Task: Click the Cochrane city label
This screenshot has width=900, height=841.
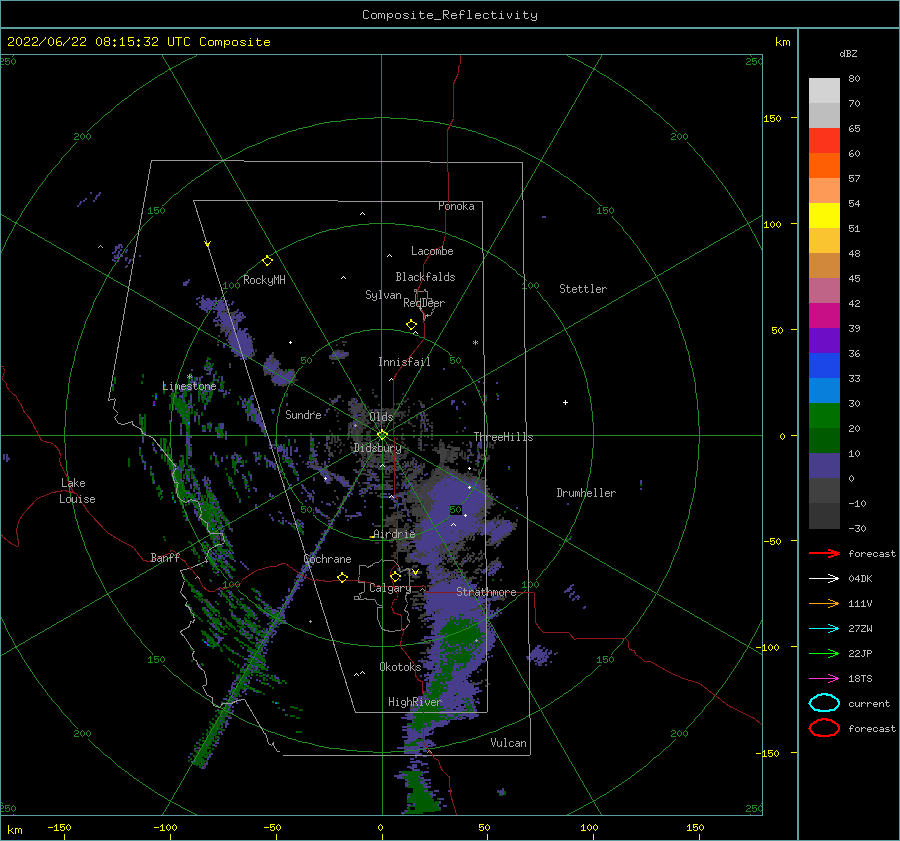Action: pyautogui.click(x=327, y=559)
